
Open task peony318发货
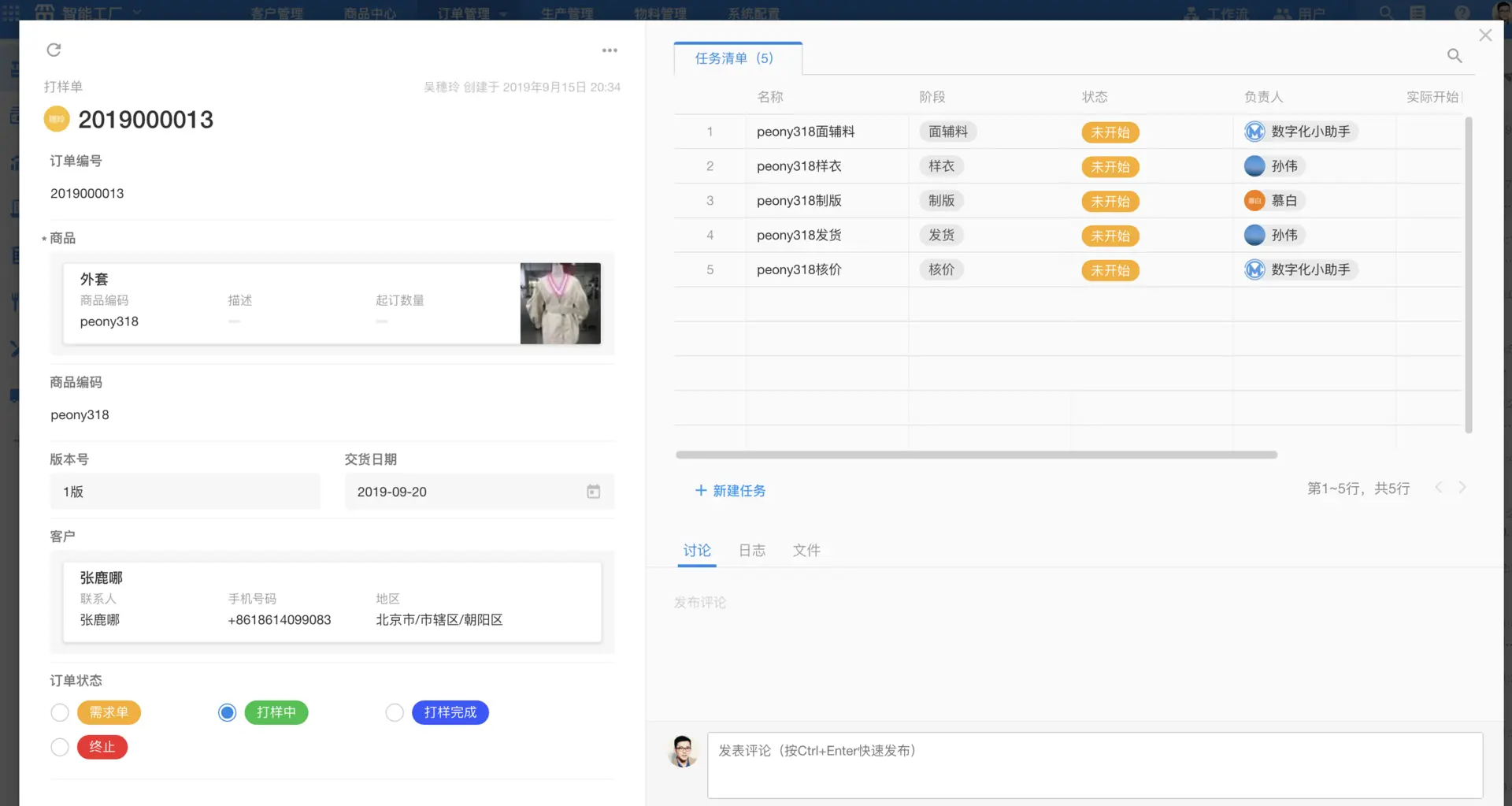(799, 235)
